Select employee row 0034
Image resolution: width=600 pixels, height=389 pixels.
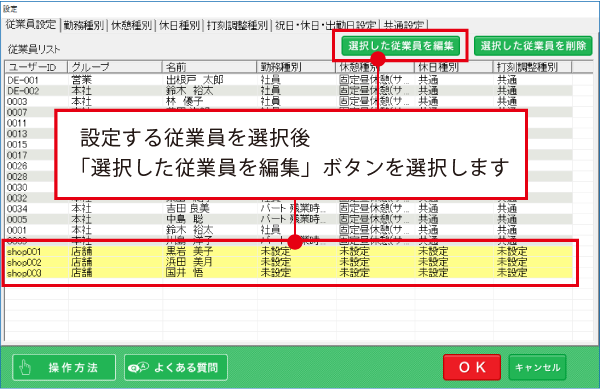(289, 208)
